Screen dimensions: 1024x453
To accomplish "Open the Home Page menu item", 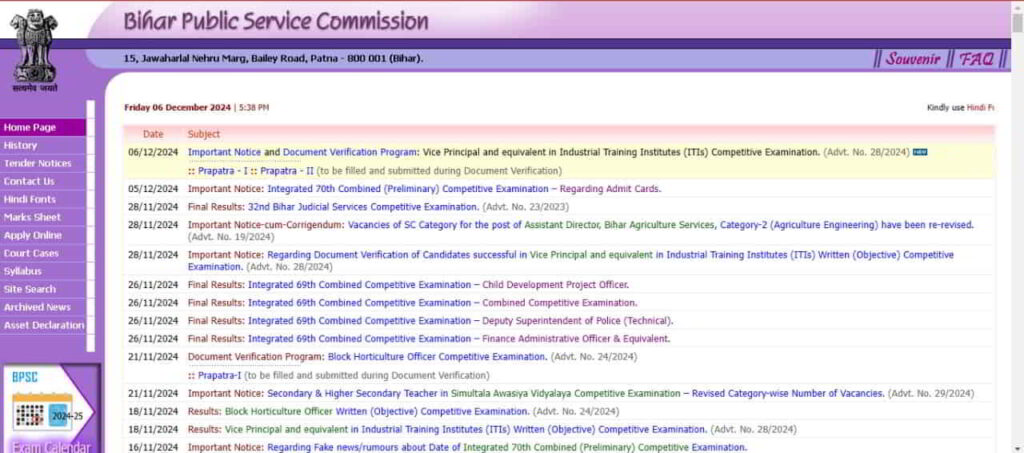I will click(42, 127).
